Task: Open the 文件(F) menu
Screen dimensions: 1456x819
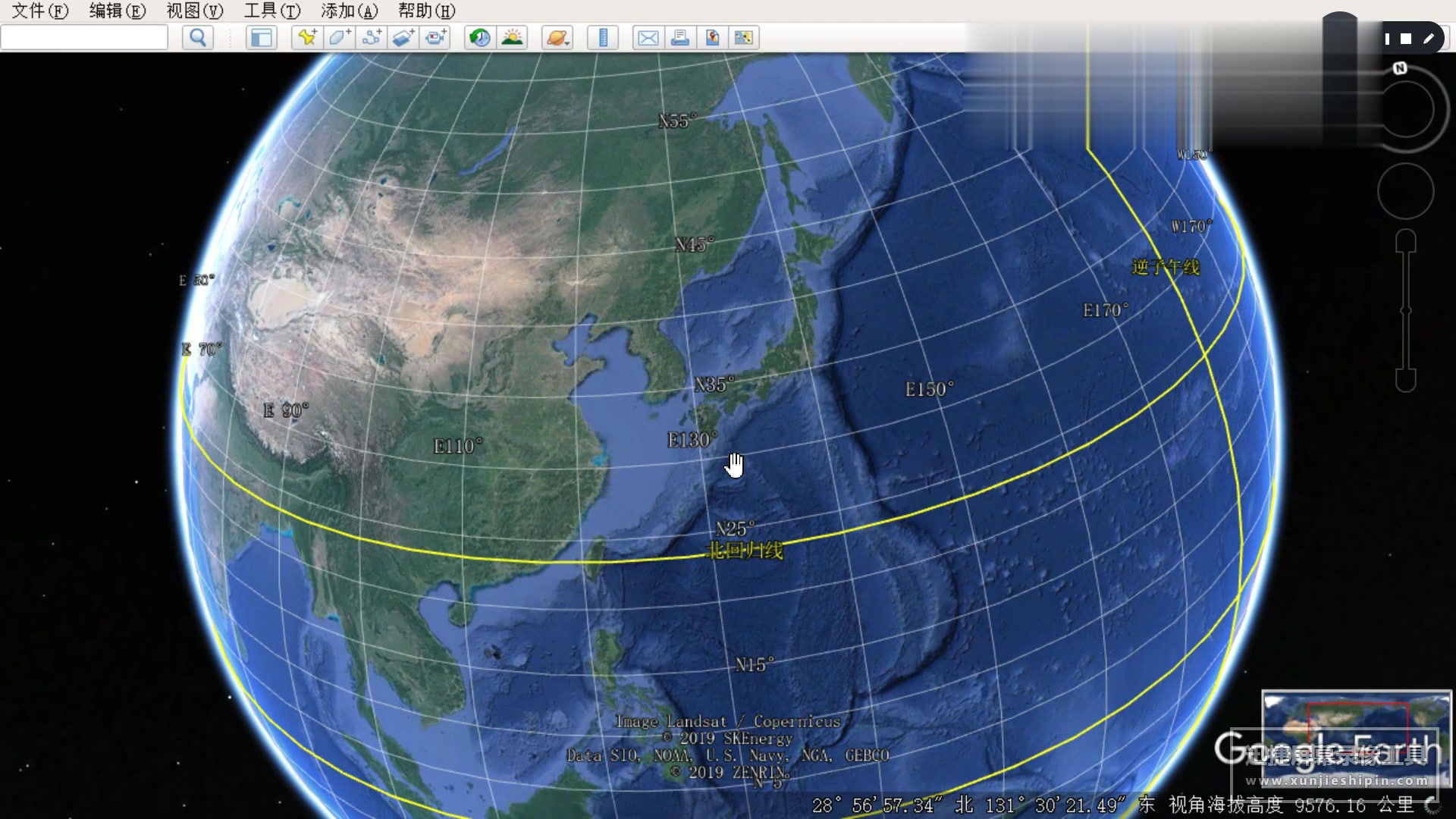Action: [x=40, y=11]
